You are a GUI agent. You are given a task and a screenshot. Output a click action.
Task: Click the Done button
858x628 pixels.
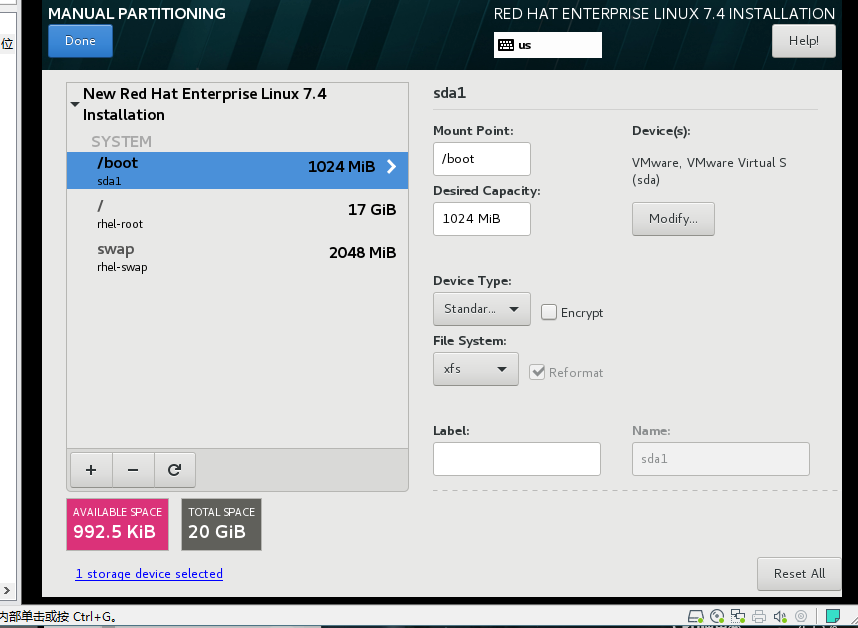pos(80,41)
